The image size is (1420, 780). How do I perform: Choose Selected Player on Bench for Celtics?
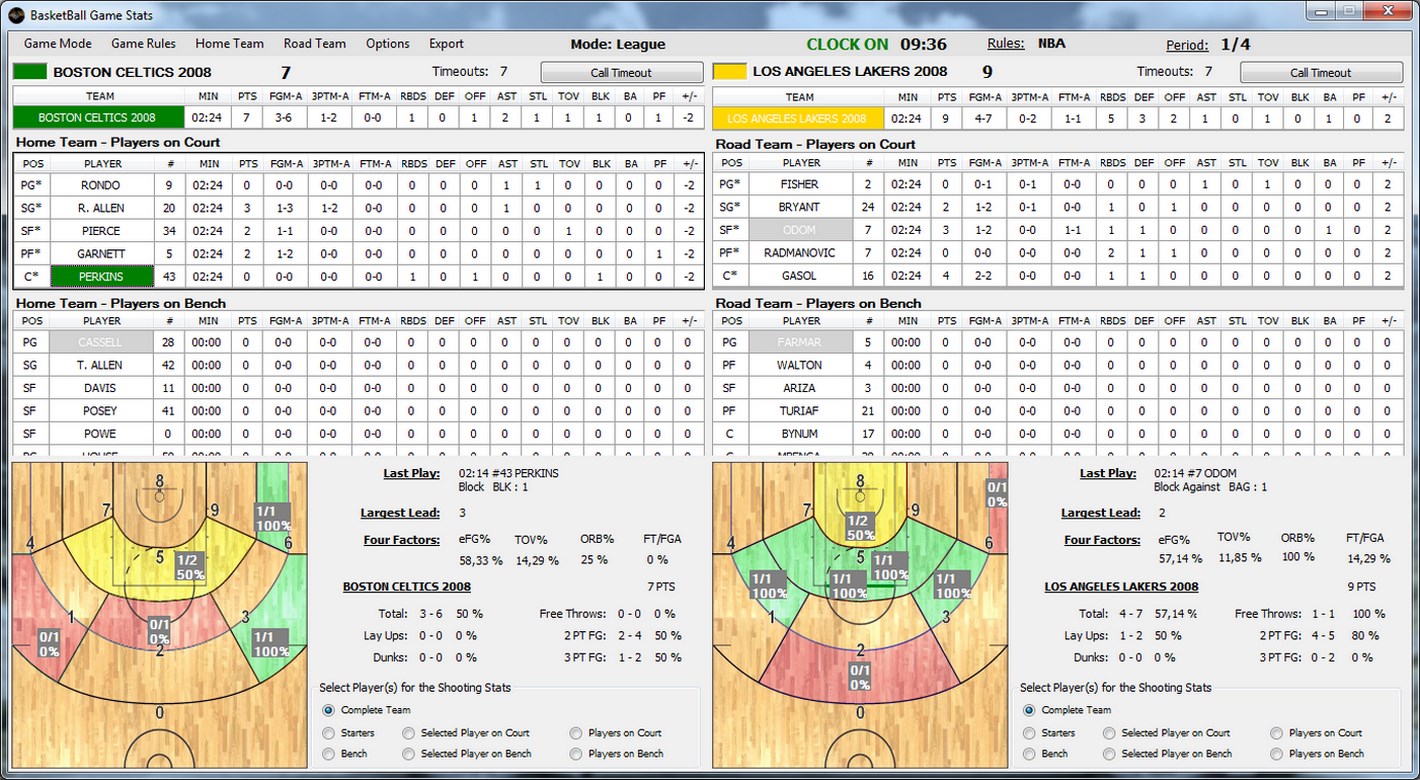tap(408, 754)
